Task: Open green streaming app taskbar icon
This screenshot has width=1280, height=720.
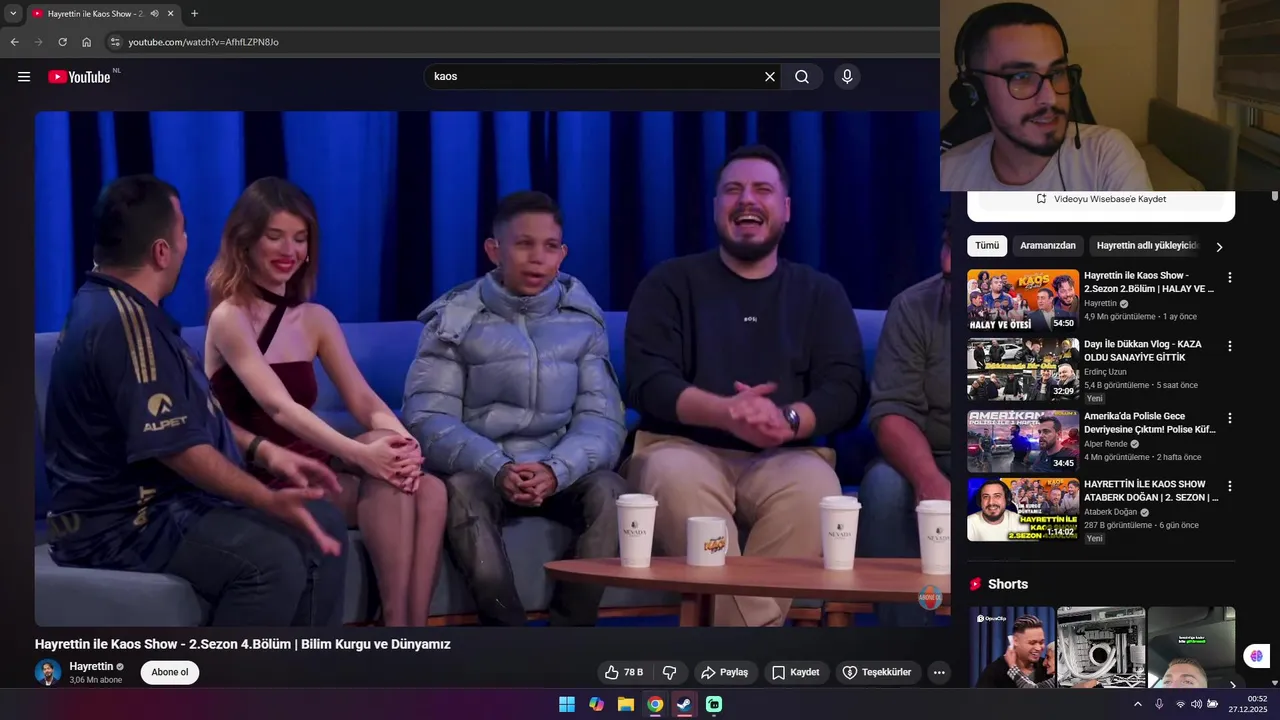Action: click(714, 704)
